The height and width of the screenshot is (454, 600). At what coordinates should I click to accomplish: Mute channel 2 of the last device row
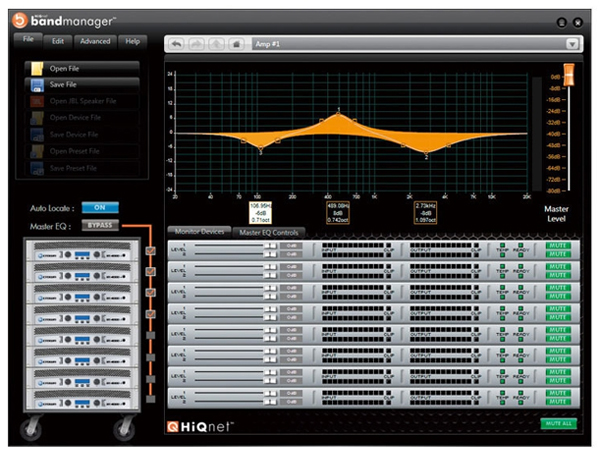(558, 402)
